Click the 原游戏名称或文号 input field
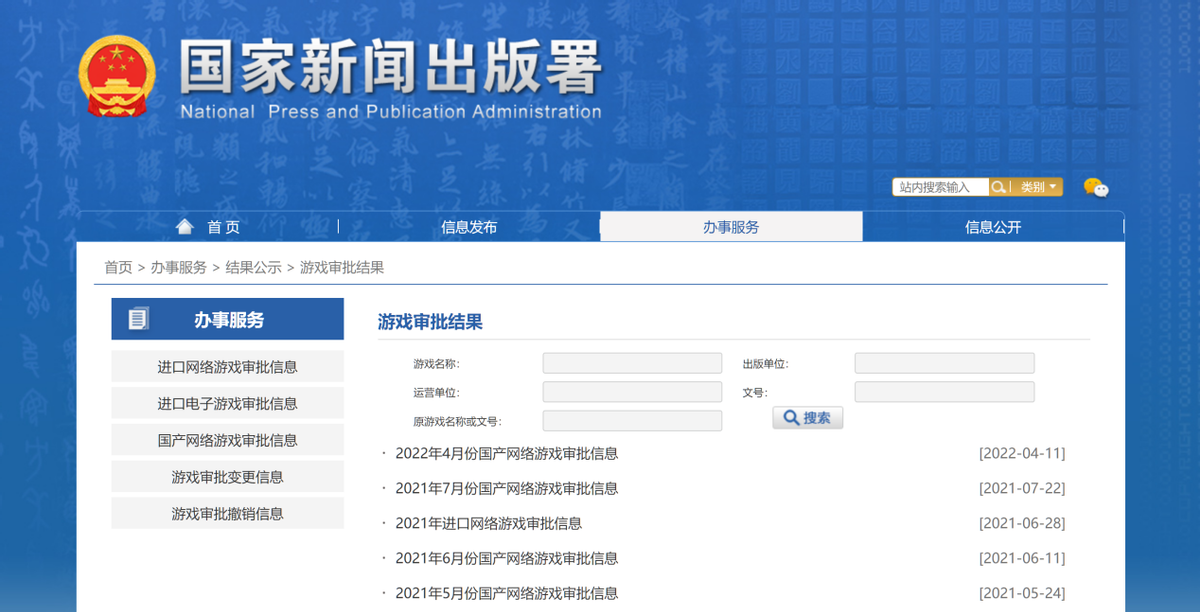Viewport: 1200px width, 612px height. click(x=632, y=421)
